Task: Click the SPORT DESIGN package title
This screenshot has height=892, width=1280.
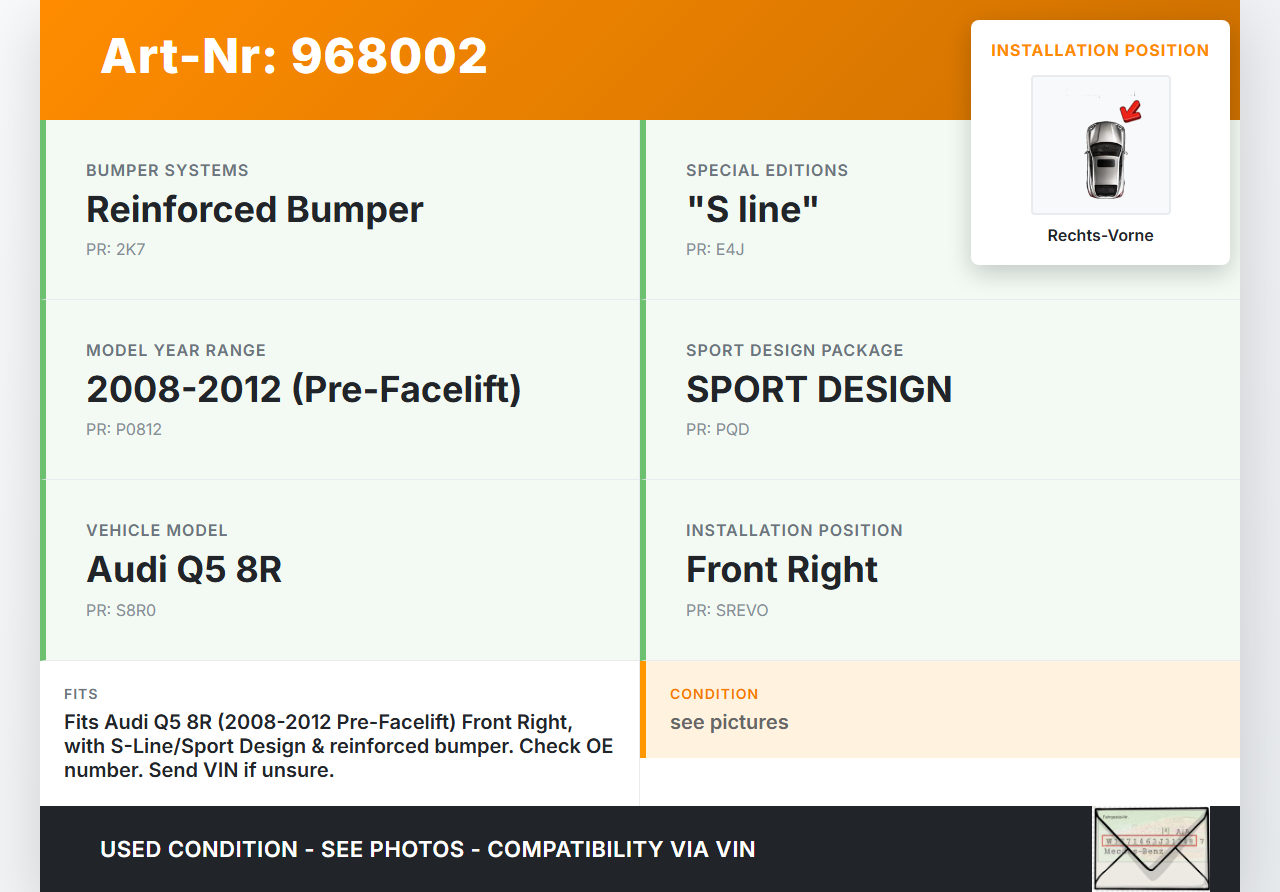Action: tap(818, 390)
